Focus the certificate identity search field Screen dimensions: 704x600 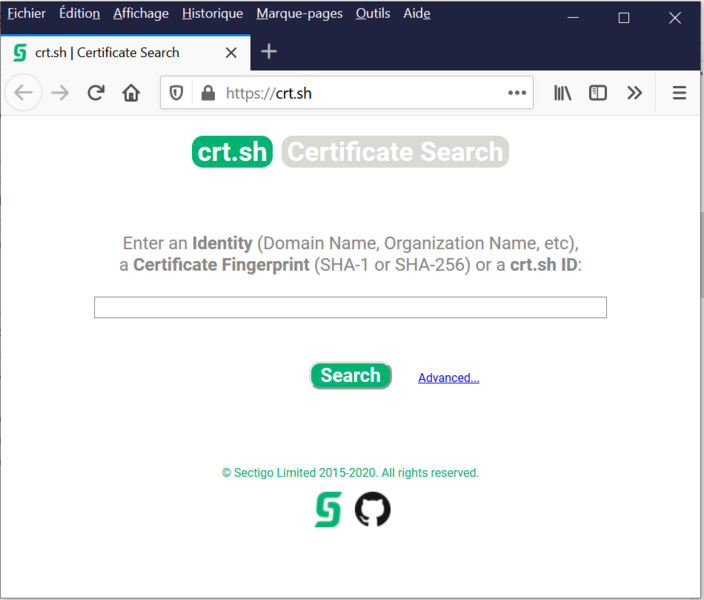point(350,308)
